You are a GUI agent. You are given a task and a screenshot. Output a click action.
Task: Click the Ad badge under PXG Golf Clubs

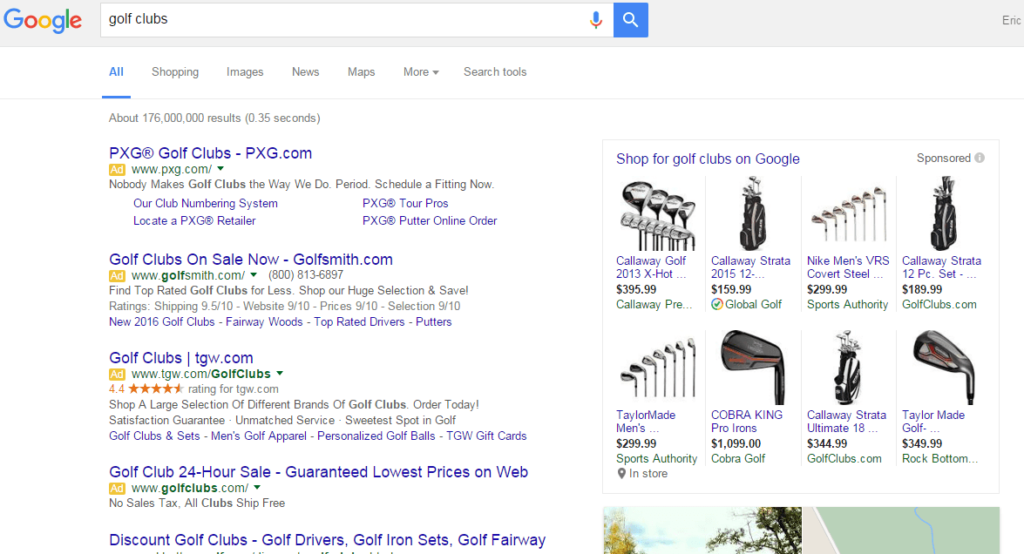point(117,170)
